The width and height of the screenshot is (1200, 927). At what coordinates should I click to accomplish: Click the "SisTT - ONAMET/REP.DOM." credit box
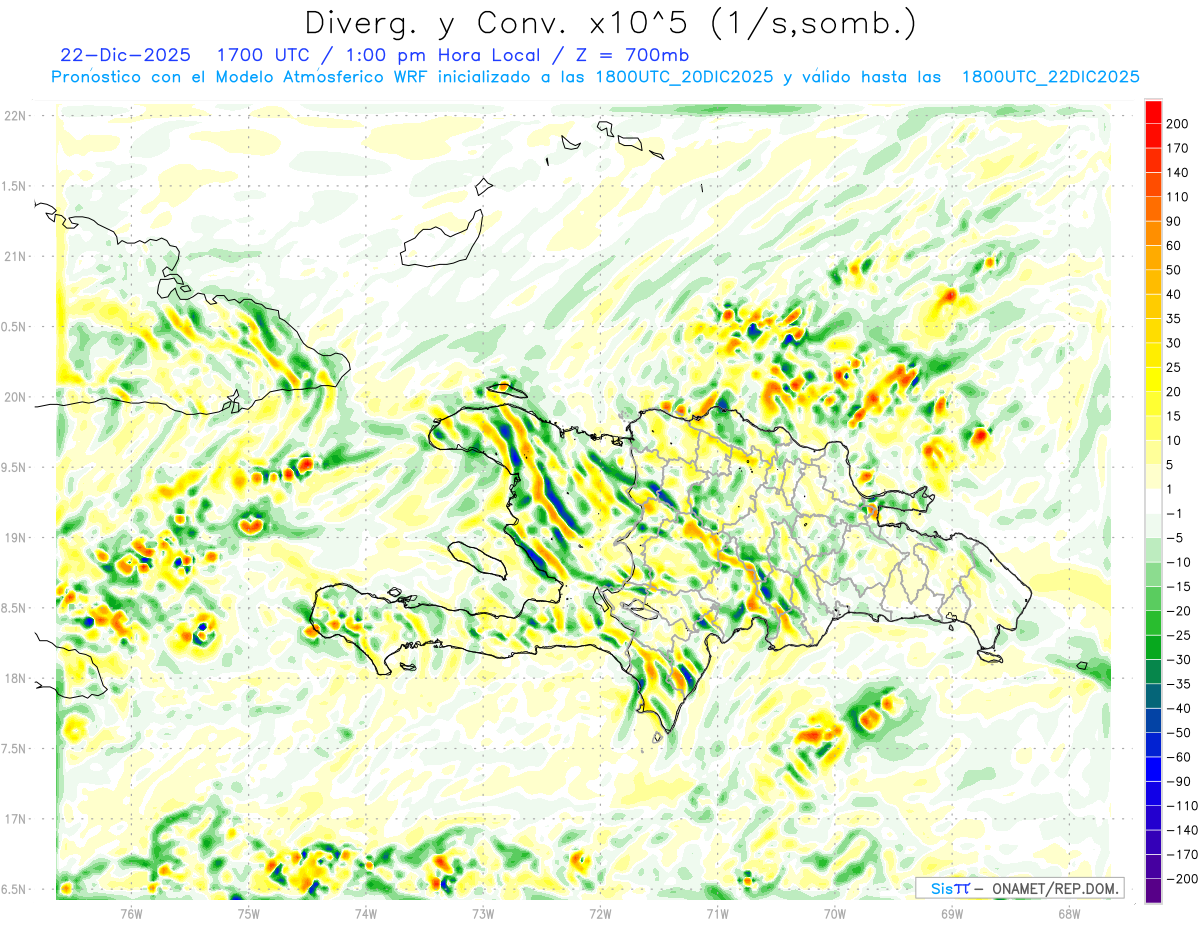pos(1019,888)
